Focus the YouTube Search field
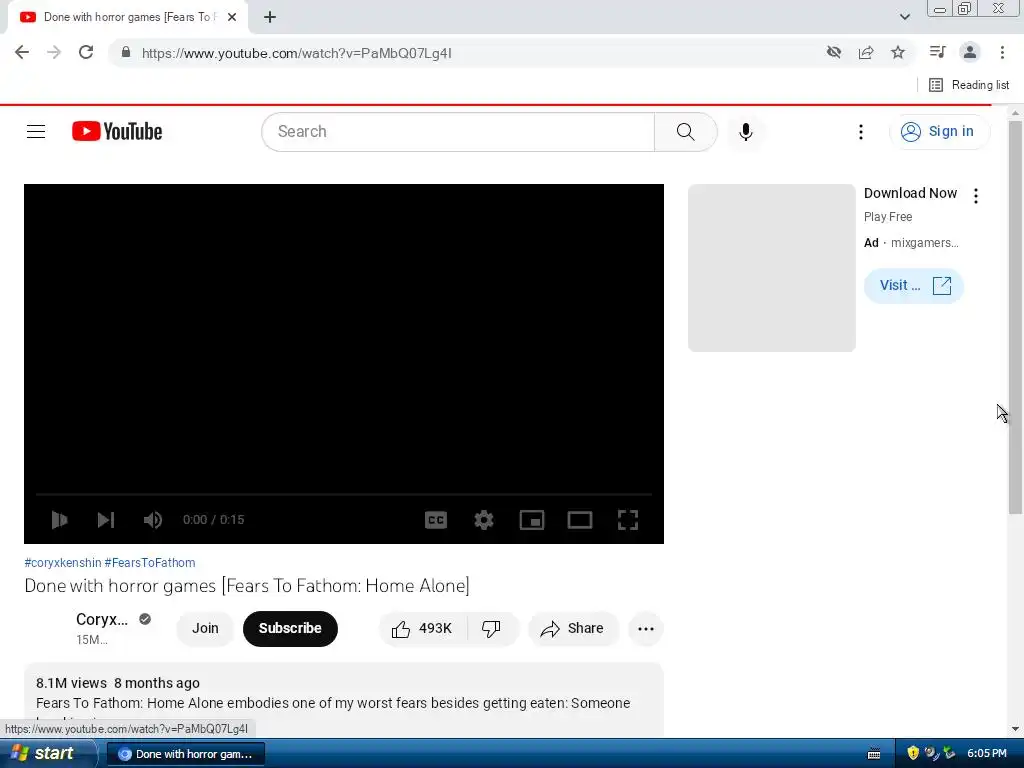 click(x=458, y=131)
